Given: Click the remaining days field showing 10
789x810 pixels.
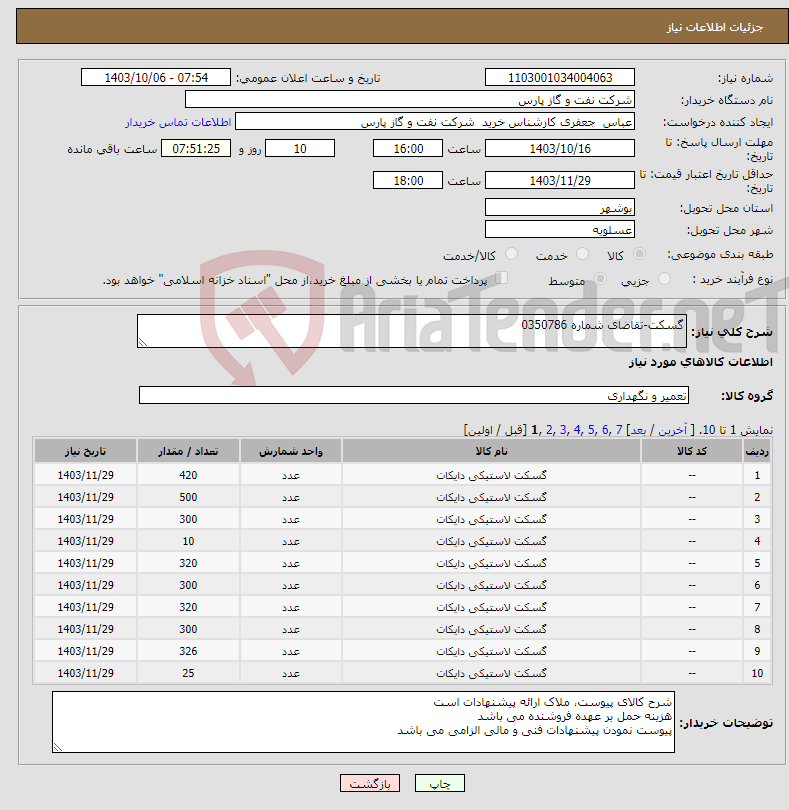Looking at the screenshot, I should [x=300, y=148].
